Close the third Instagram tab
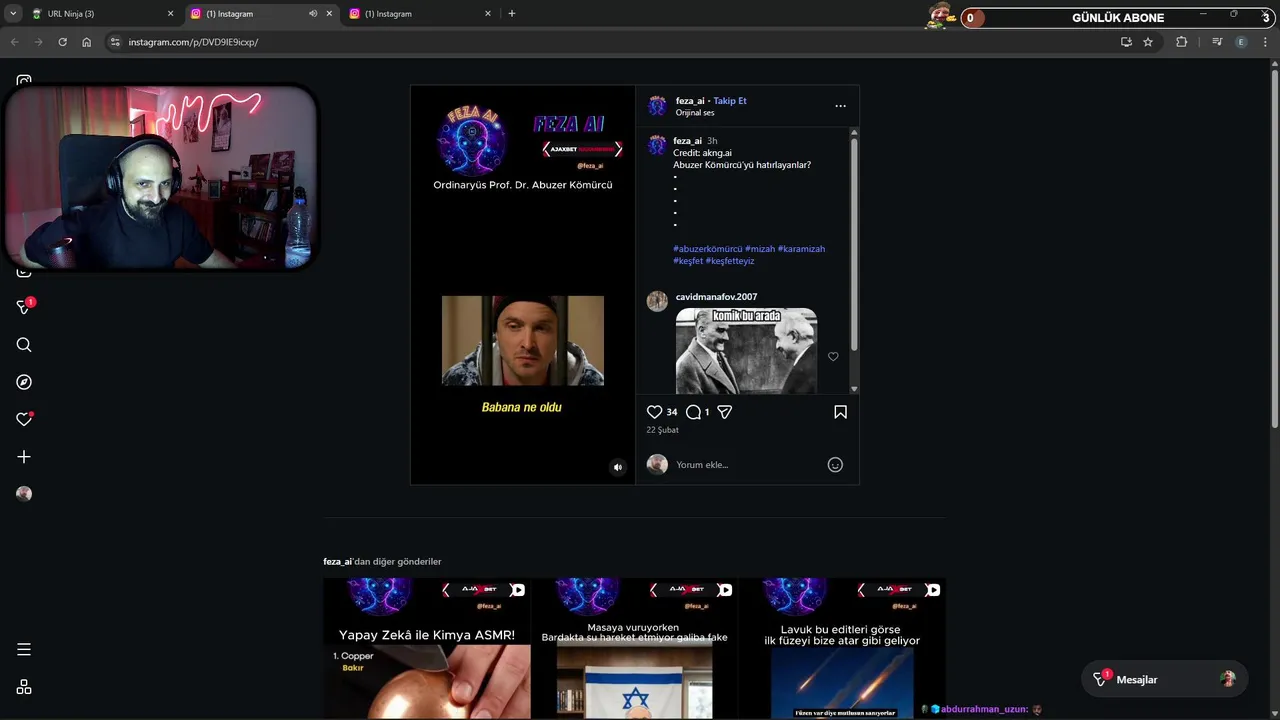 [x=488, y=14]
